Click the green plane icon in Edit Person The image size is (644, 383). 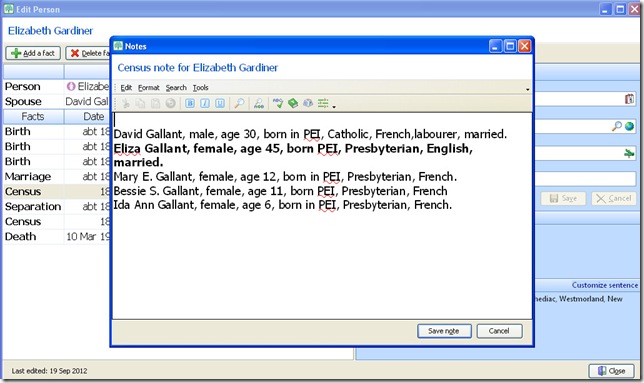[629, 154]
